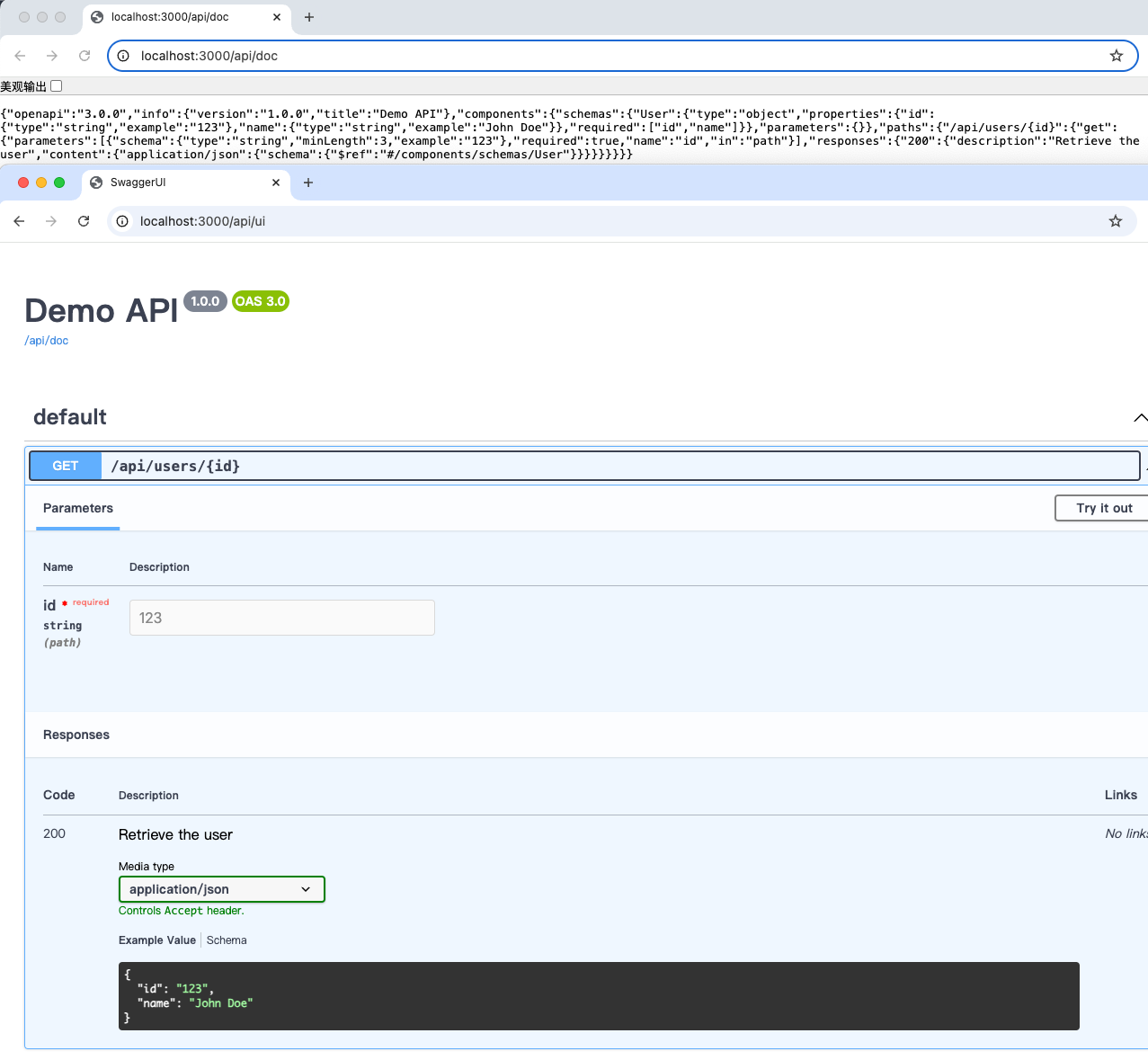
Task: Click the forward arrow in the top window
Action: (52, 55)
